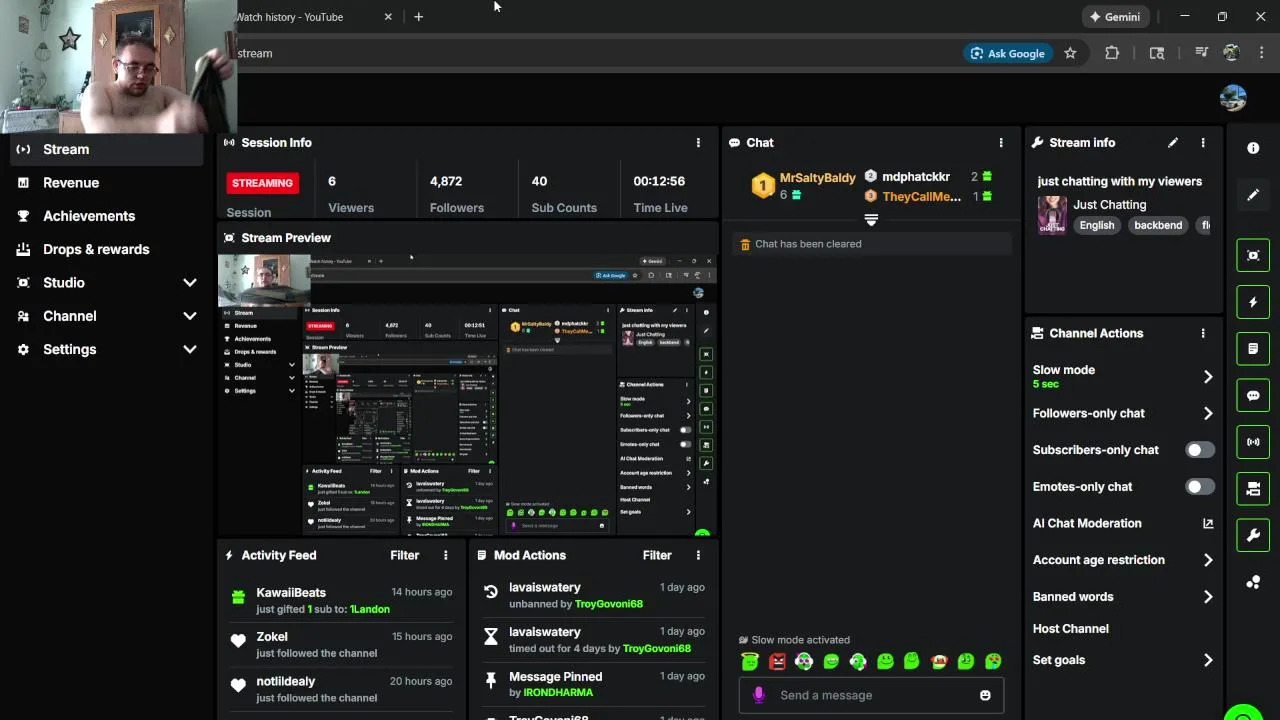Open the Kick profile avatar at top right
Image resolution: width=1280 pixels, height=720 pixels.
pos(1233,98)
